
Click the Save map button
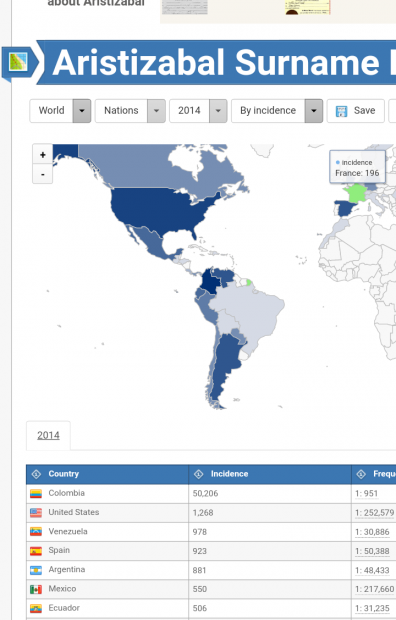point(355,111)
